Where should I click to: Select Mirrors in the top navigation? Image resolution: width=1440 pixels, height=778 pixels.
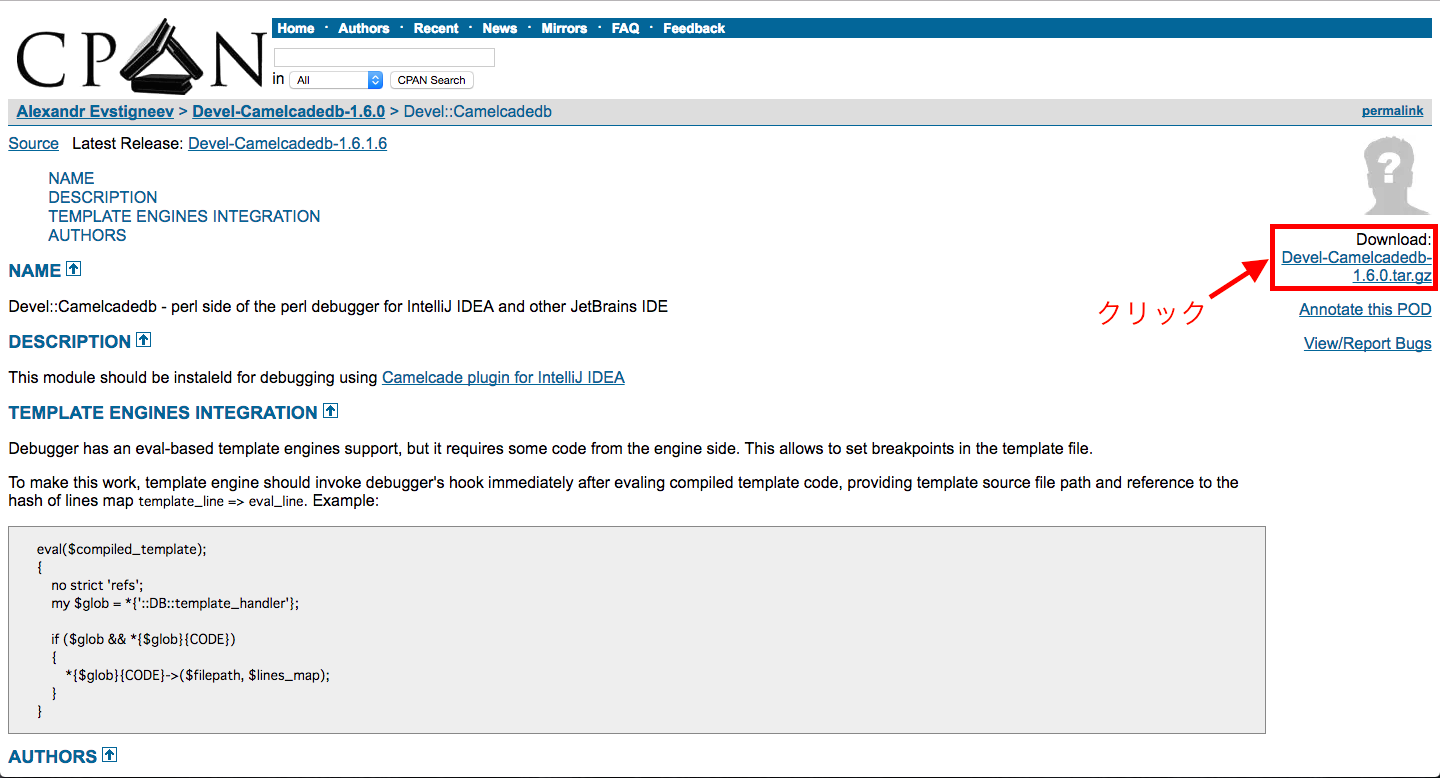pos(564,28)
